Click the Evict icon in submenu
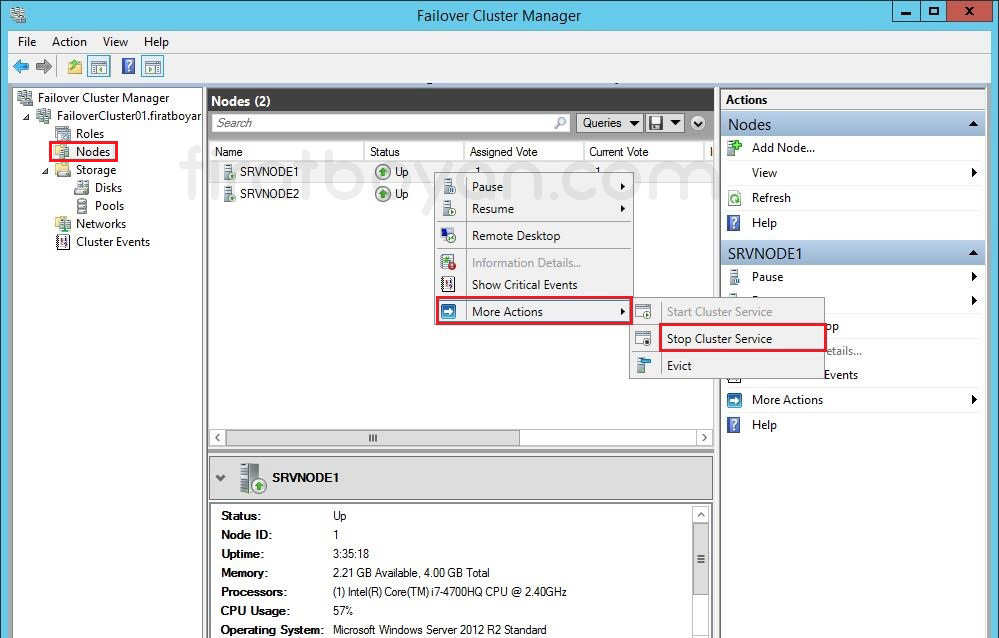 tap(643, 365)
